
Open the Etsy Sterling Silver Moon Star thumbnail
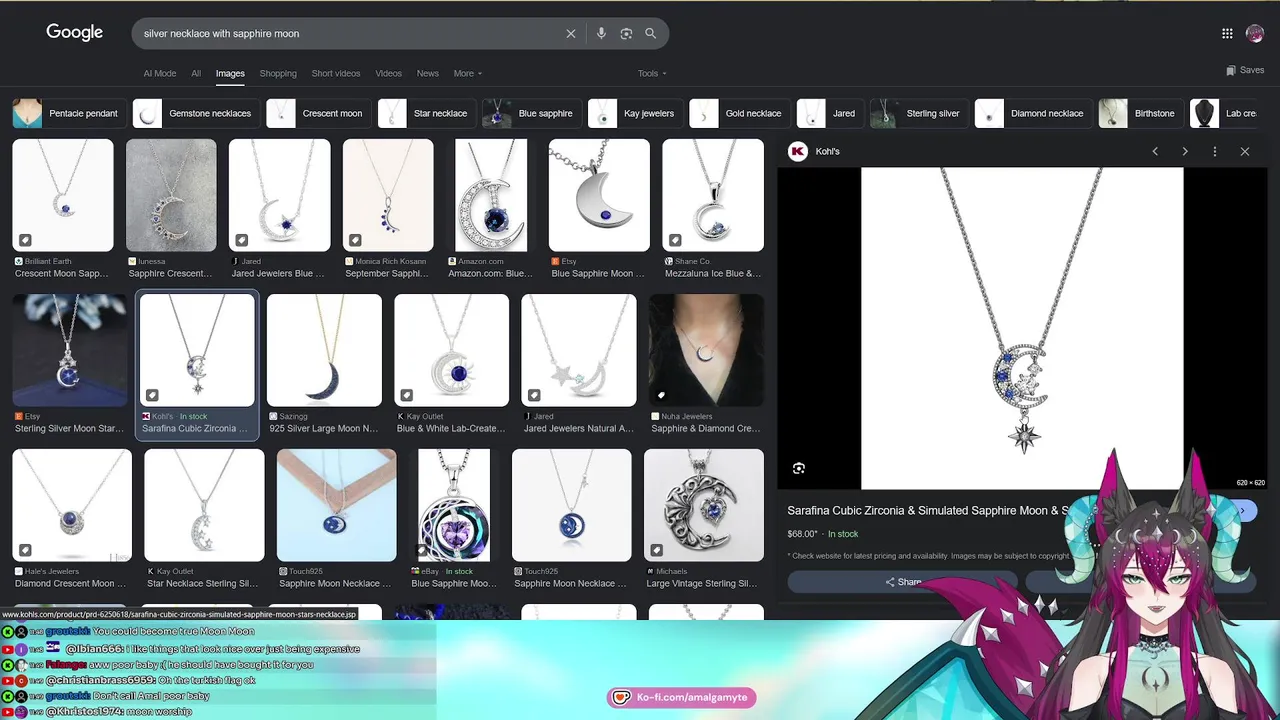tap(70, 350)
